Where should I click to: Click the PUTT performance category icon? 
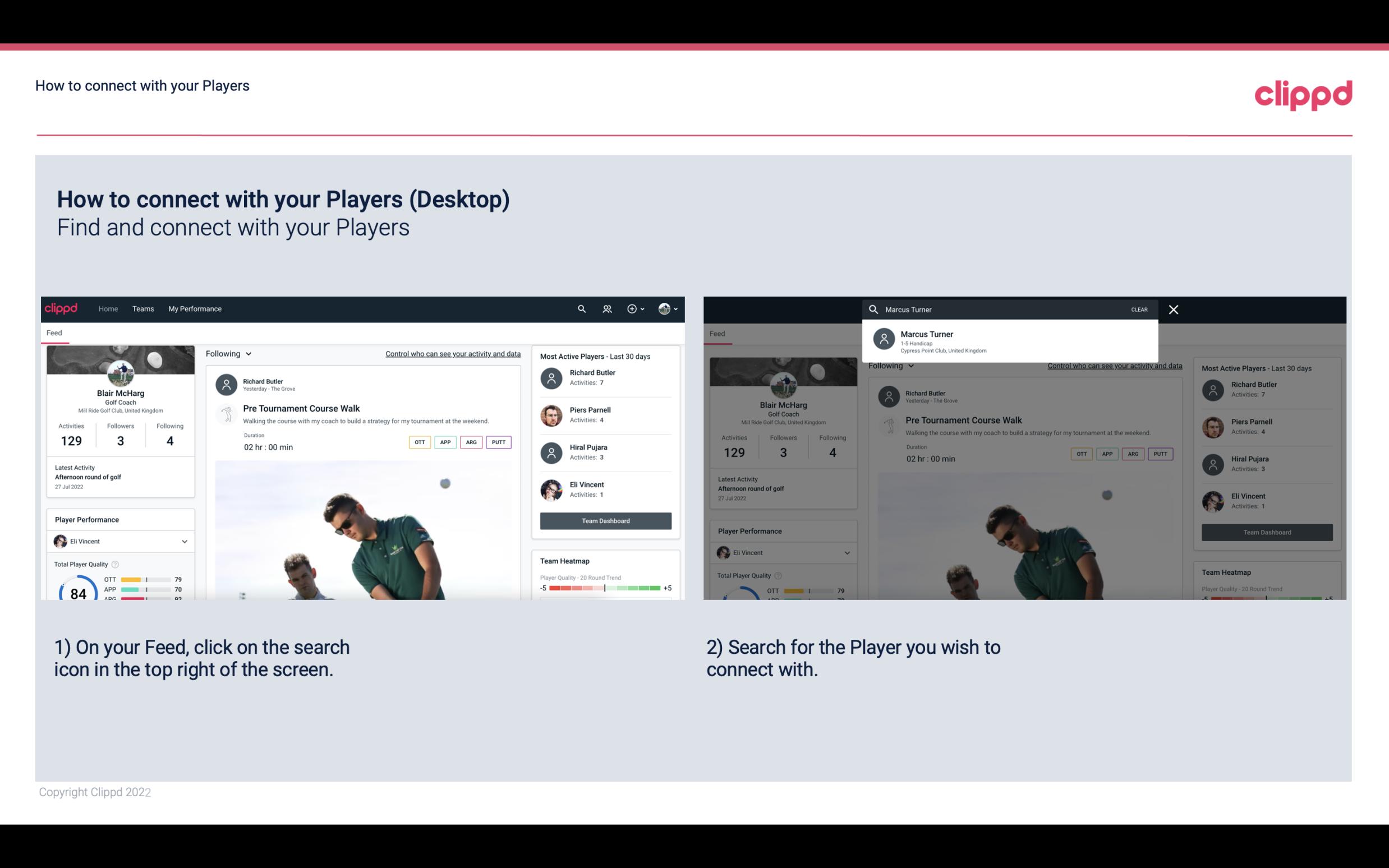tap(499, 442)
